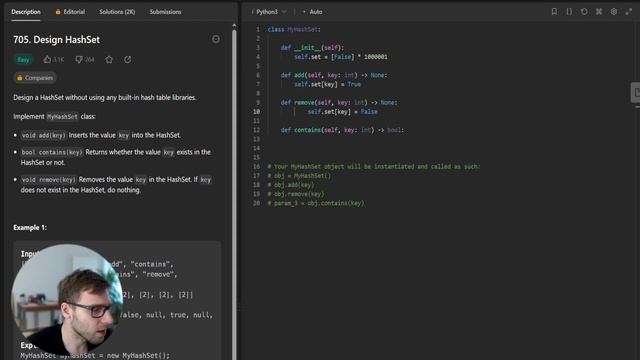Reset code with the revert arrow icon
640x360 pixels.
coord(584,12)
